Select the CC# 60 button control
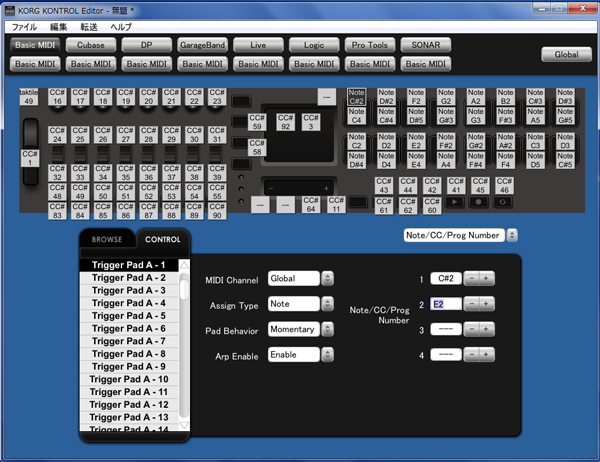 coord(432,206)
